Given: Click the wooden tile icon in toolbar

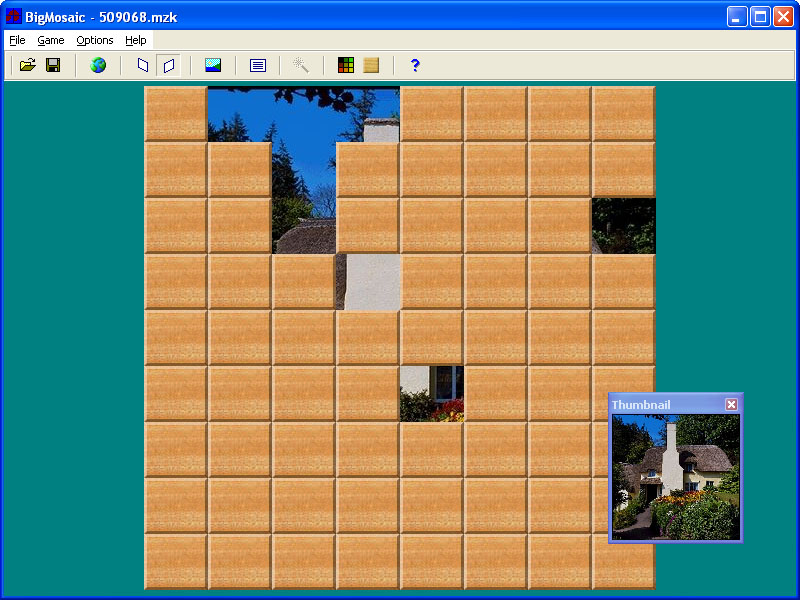Looking at the screenshot, I should tap(371, 65).
